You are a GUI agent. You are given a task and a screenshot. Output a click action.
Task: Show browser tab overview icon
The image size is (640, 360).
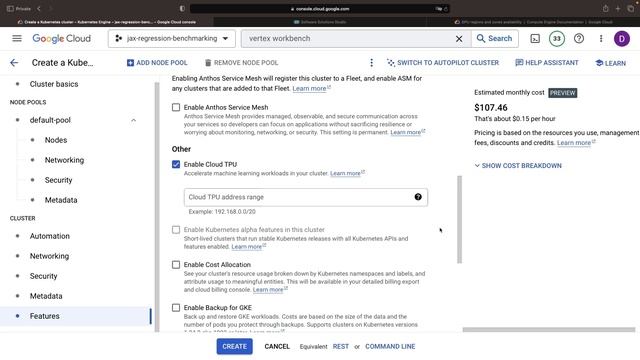pos(631,9)
